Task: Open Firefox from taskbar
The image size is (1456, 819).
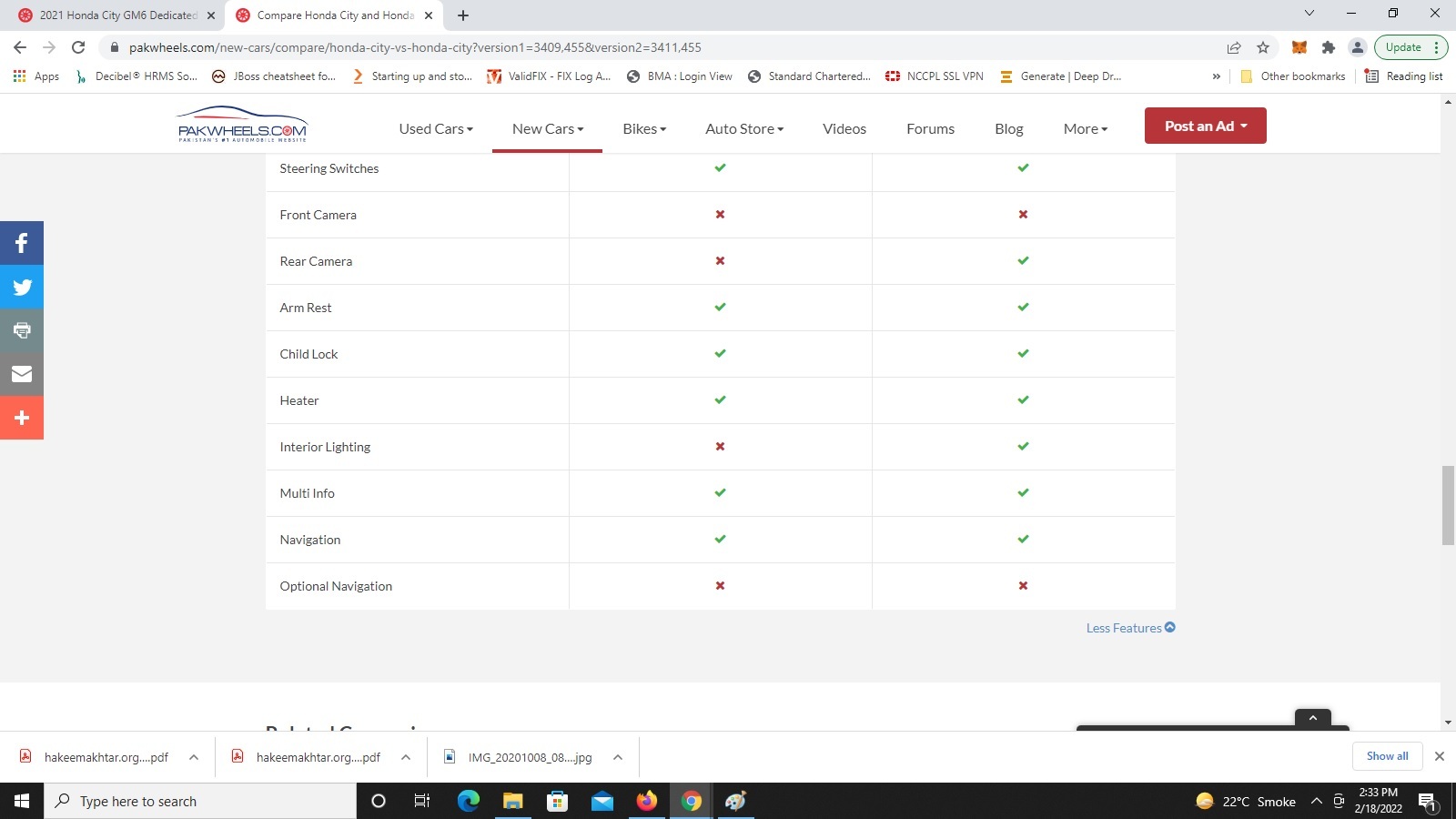Action: (x=647, y=801)
